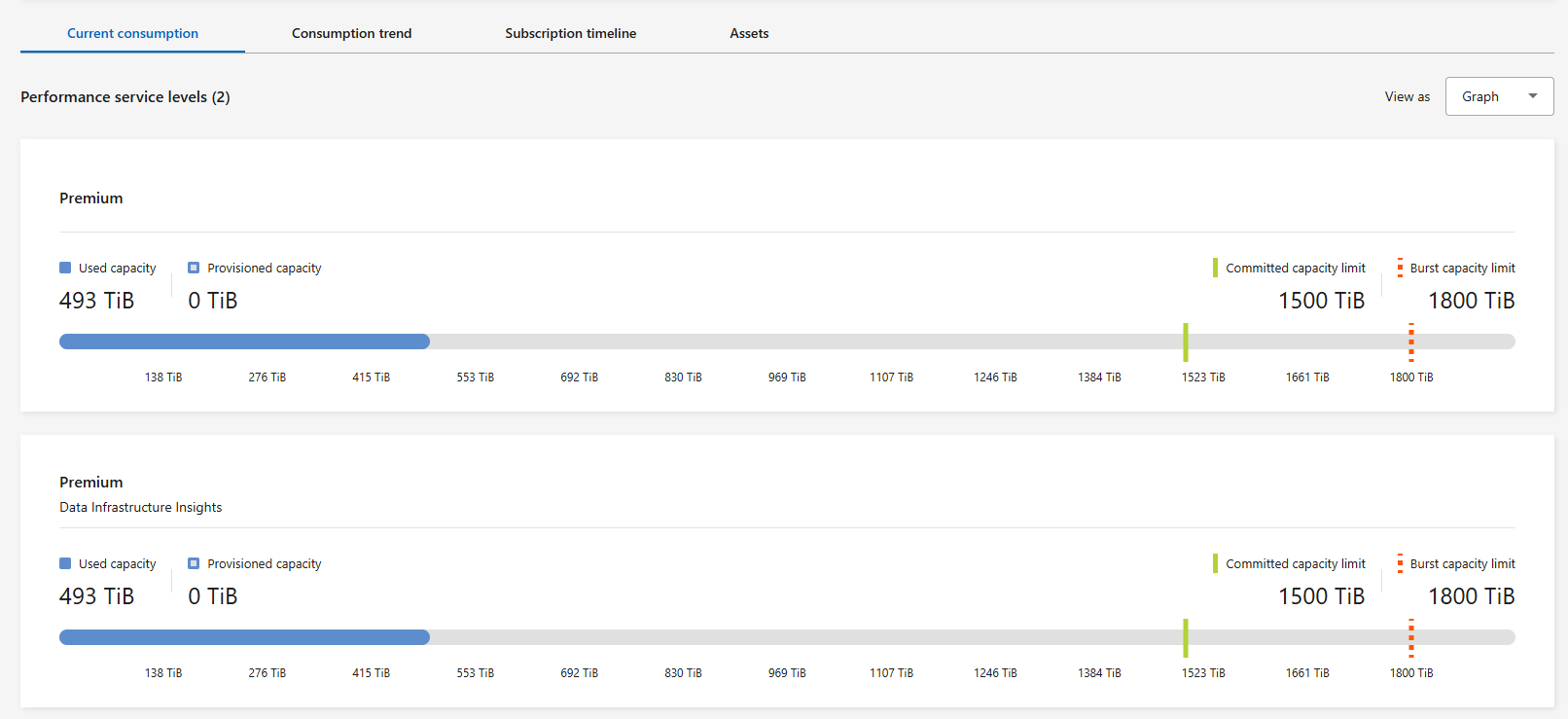The image size is (1568, 719).
Task: Click Used capacity legend square in Data Infrastructure Insights card
Action: pyautogui.click(x=65, y=563)
